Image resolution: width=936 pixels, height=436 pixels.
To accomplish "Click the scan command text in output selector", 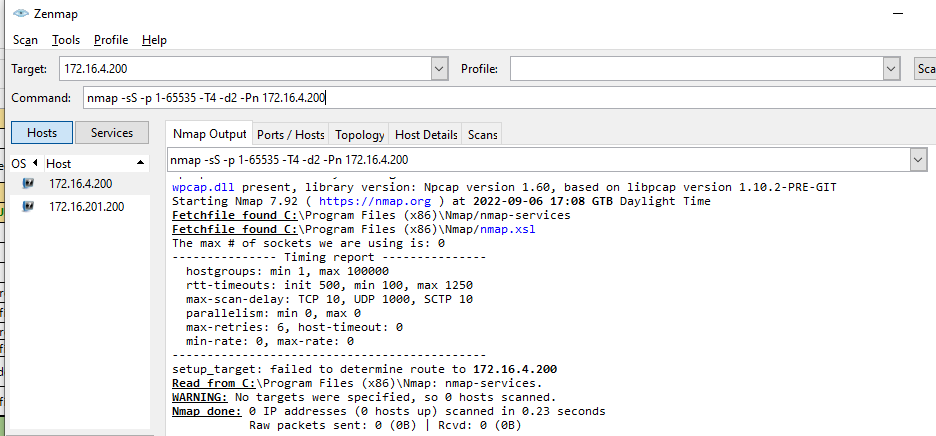I will point(290,160).
